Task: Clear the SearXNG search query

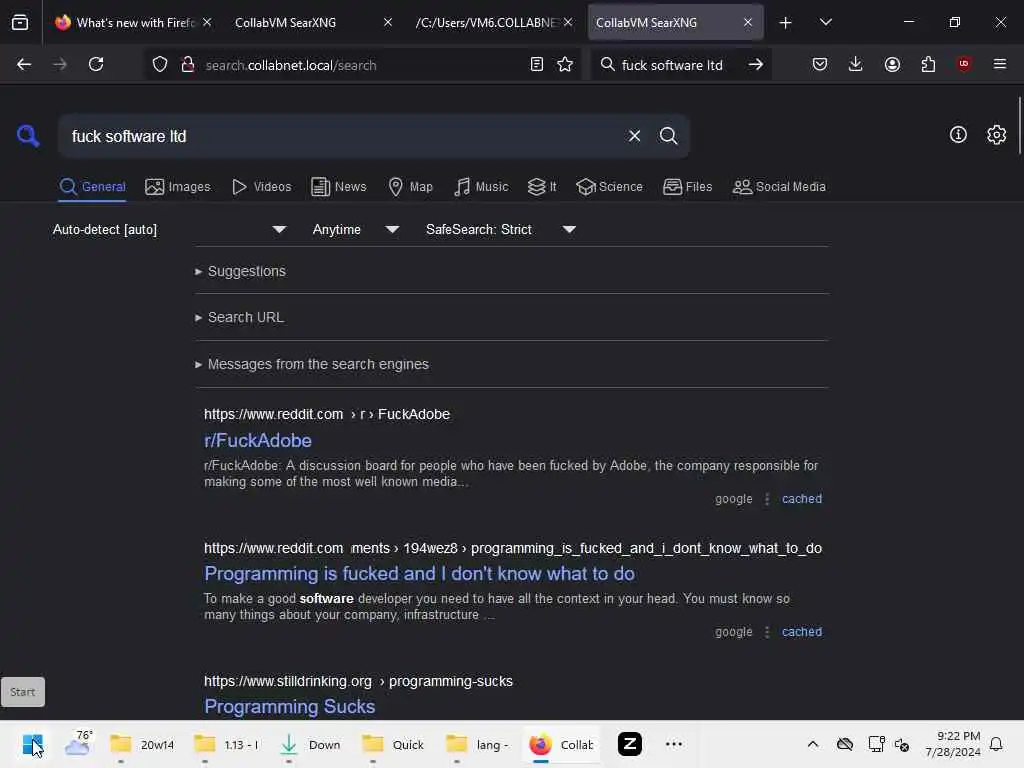Action: click(x=634, y=136)
